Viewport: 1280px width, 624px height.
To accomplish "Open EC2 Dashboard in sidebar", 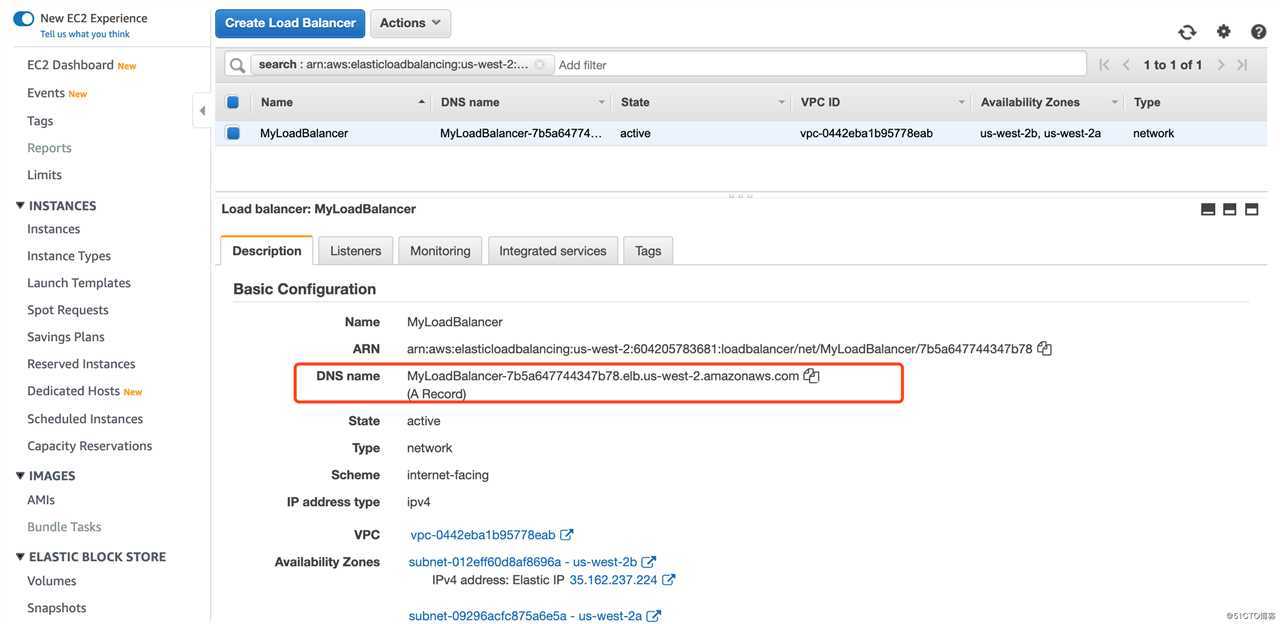I will (70, 65).
